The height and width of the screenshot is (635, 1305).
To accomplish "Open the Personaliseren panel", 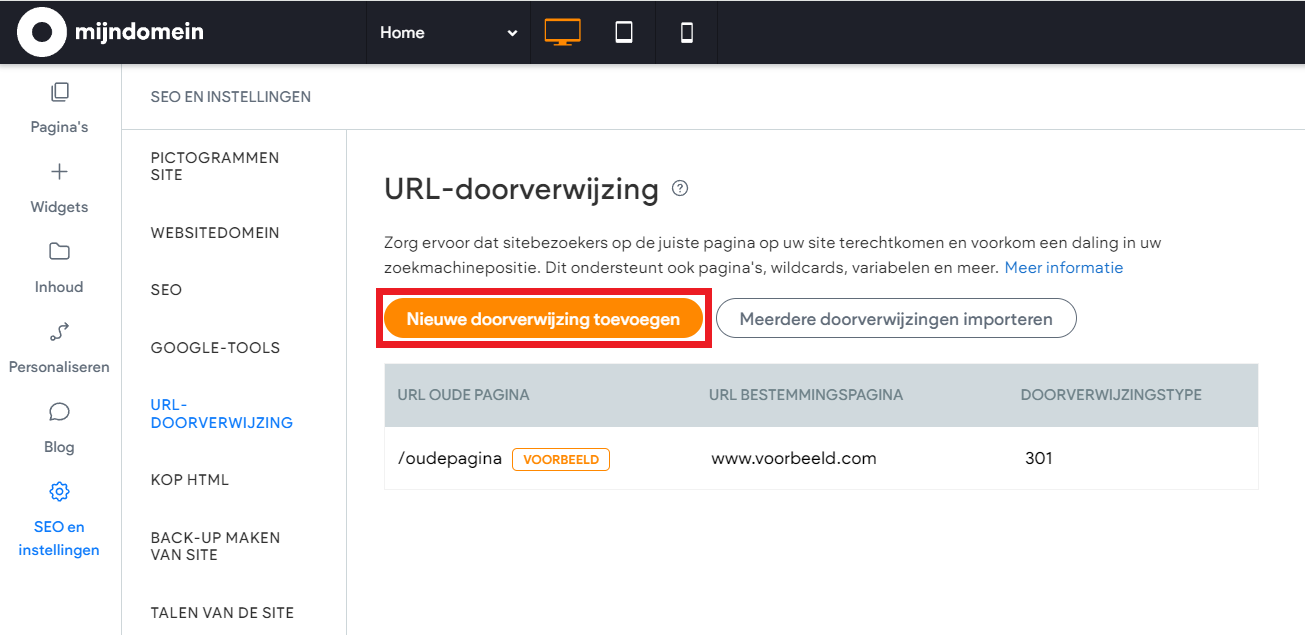I will coord(59,347).
